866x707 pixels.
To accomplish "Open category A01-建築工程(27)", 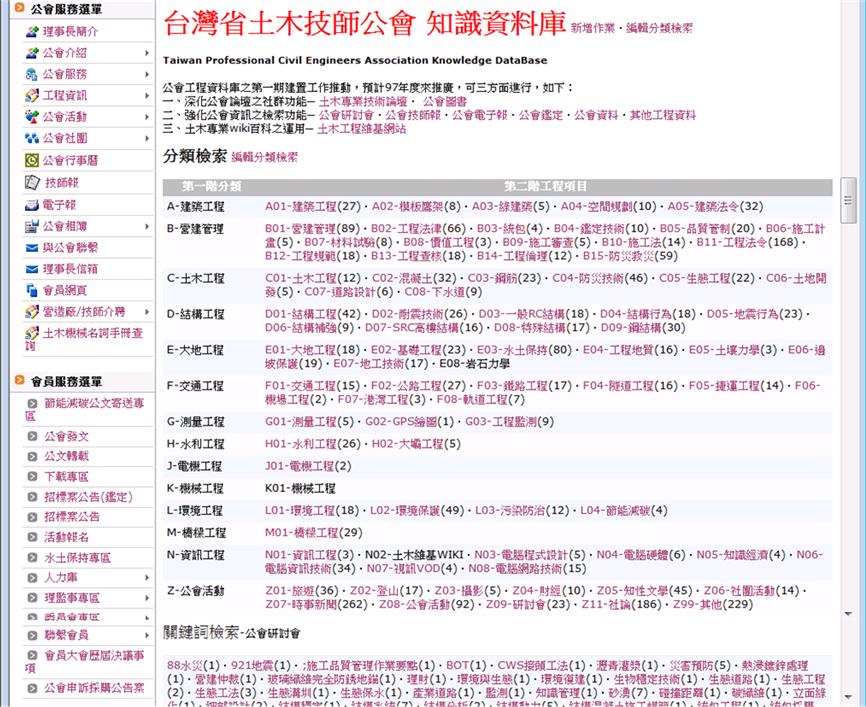I will (313, 207).
